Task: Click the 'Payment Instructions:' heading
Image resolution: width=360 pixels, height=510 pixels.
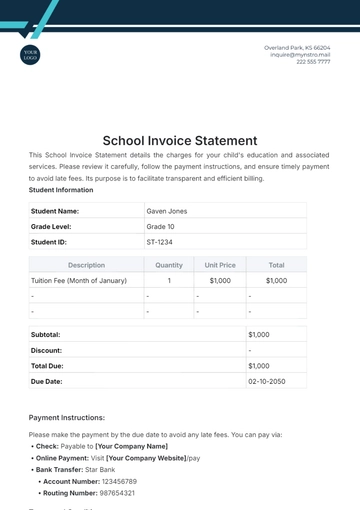Action: point(67,418)
